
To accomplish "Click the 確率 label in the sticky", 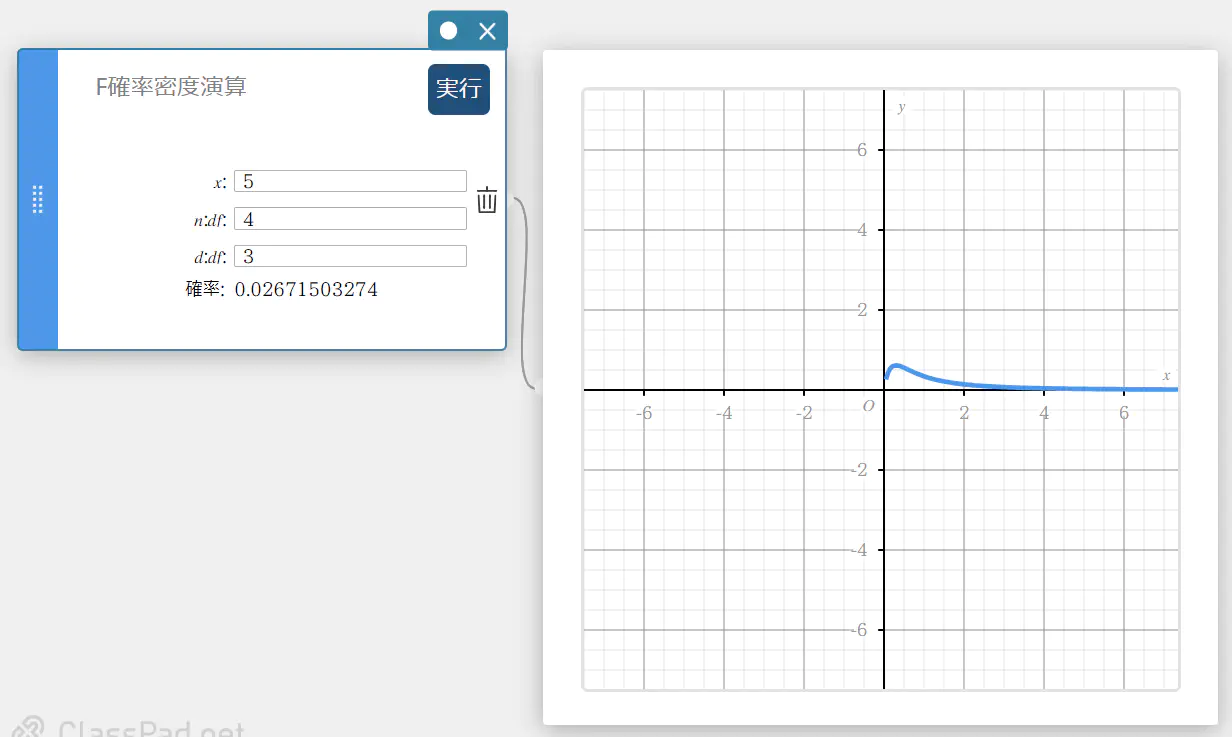I will pos(205,290).
